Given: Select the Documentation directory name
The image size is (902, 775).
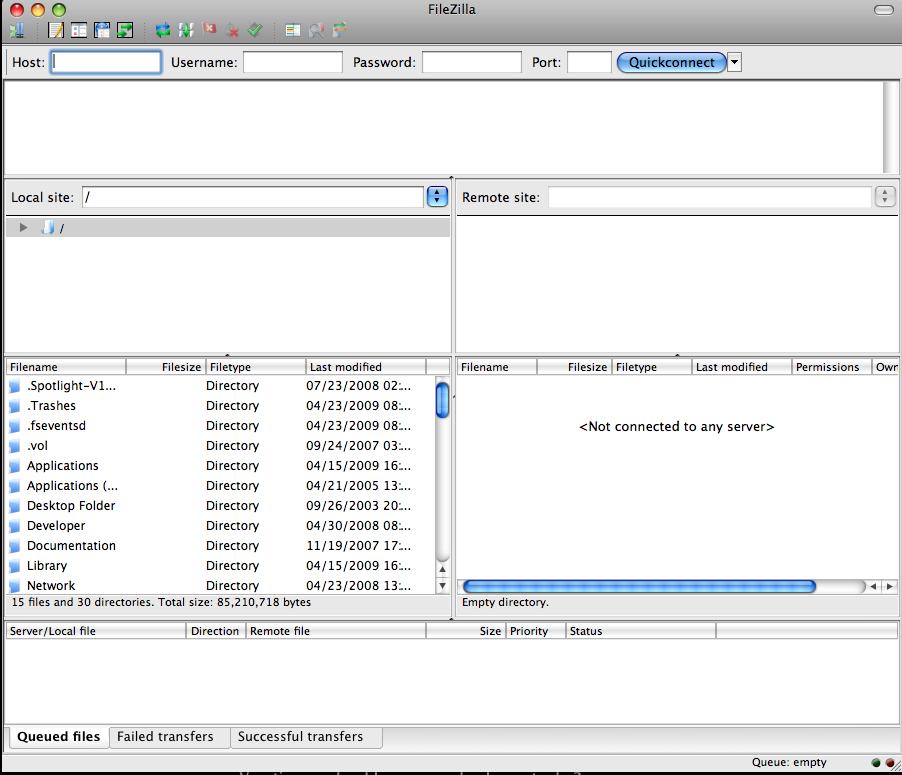Looking at the screenshot, I should 71,546.
